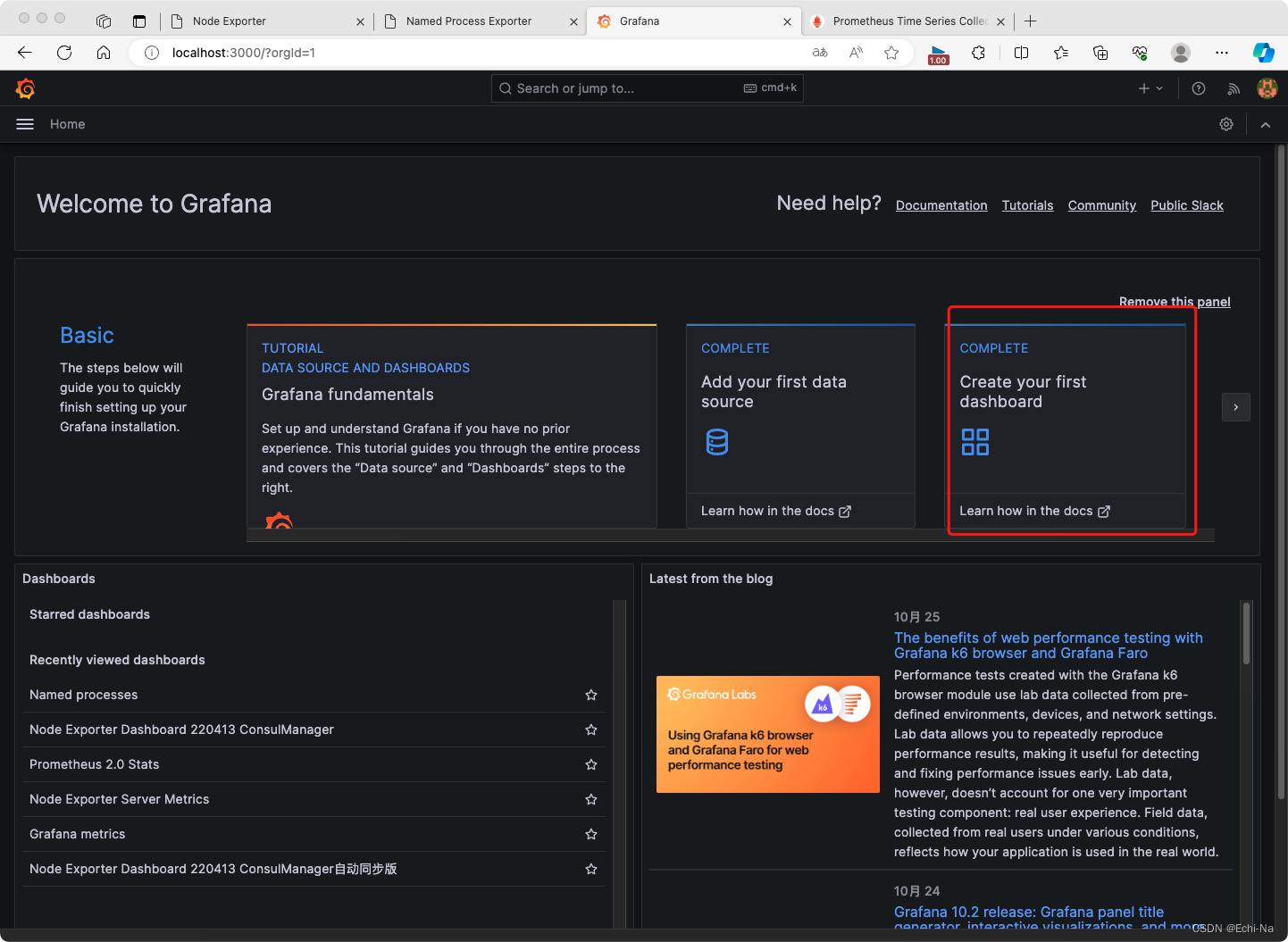Bookmark this page with the star icon
Image resolution: width=1288 pixels, height=942 pixels.
click(891, 53)
